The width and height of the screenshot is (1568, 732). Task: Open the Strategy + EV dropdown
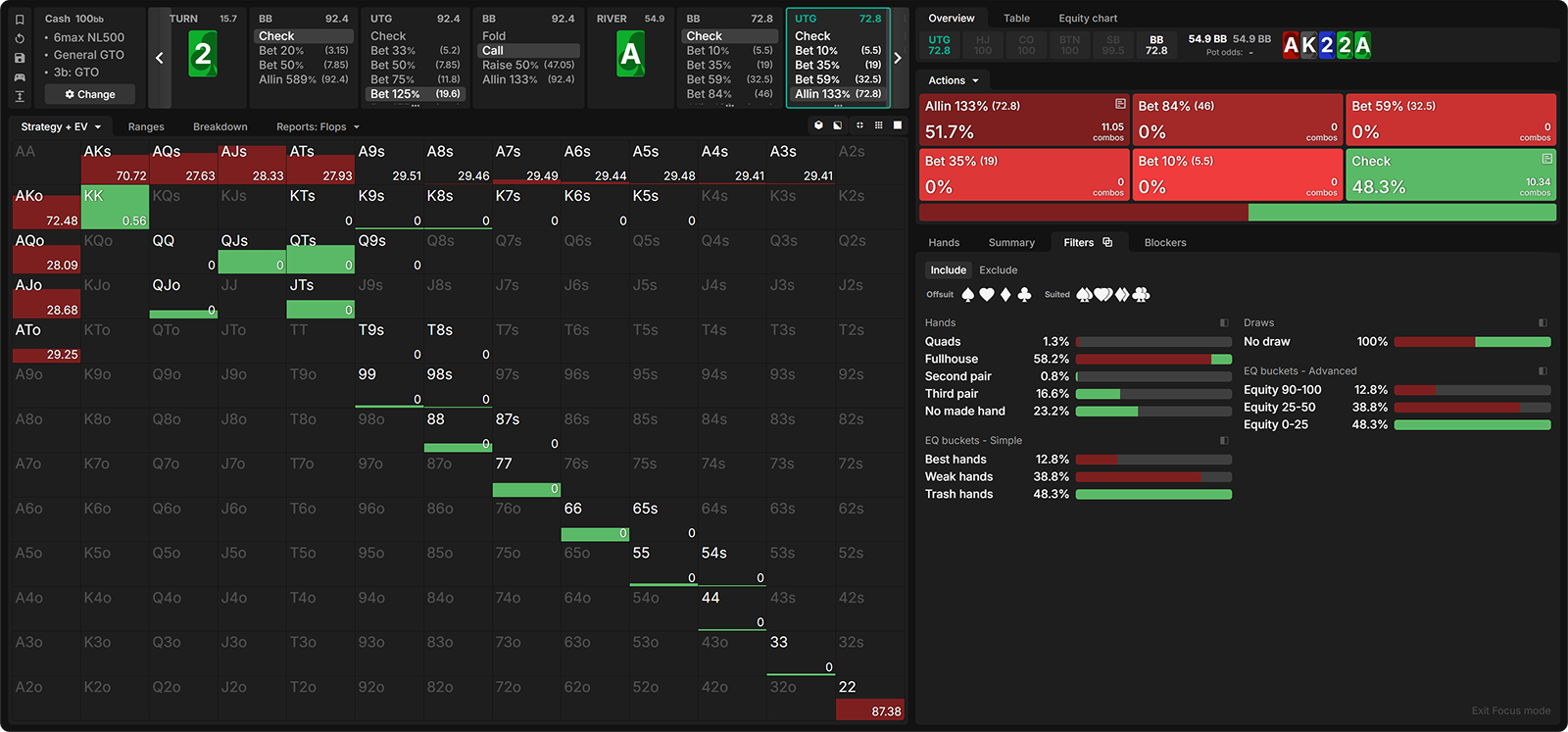pyautogui.click(x=61, y=126)
